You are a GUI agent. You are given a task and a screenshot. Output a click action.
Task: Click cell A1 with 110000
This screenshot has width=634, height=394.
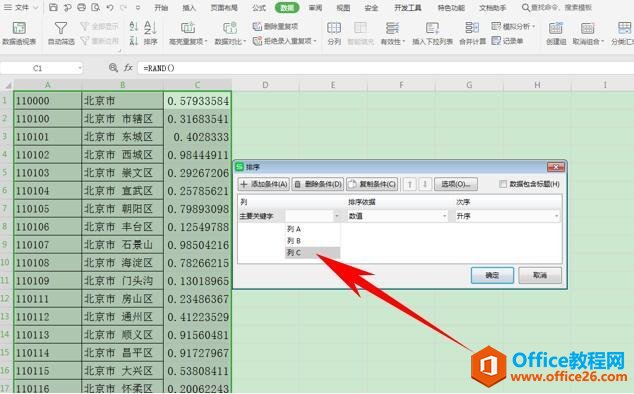pos(48,101)
